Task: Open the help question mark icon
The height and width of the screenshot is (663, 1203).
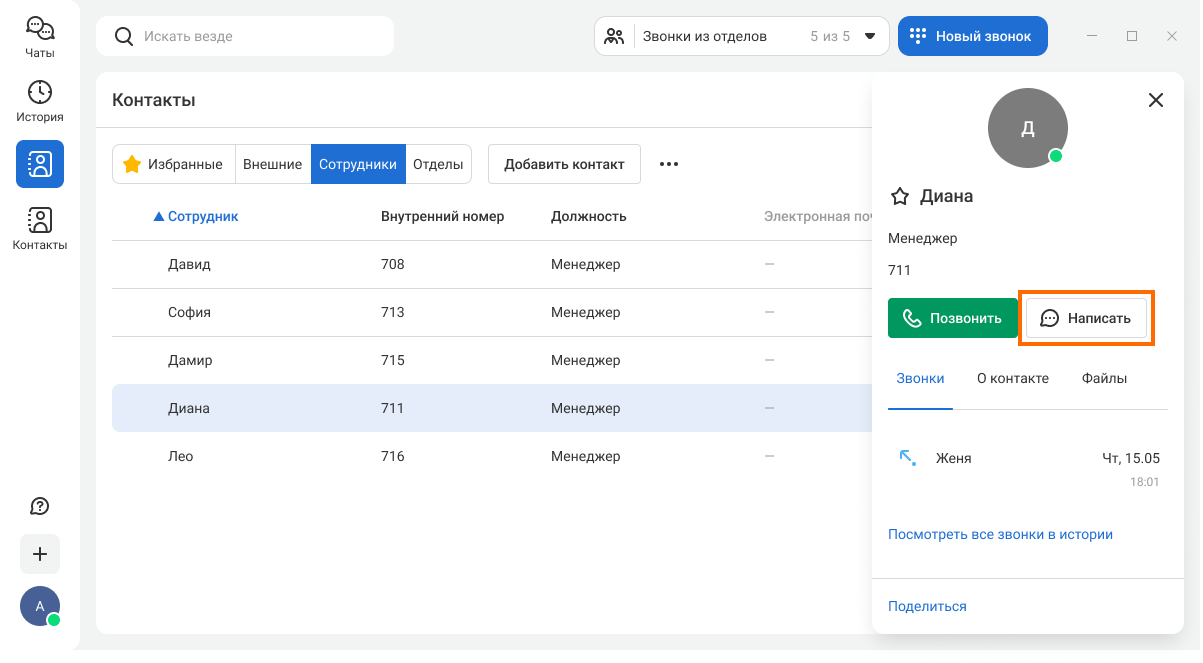Action: coord(40,506)
